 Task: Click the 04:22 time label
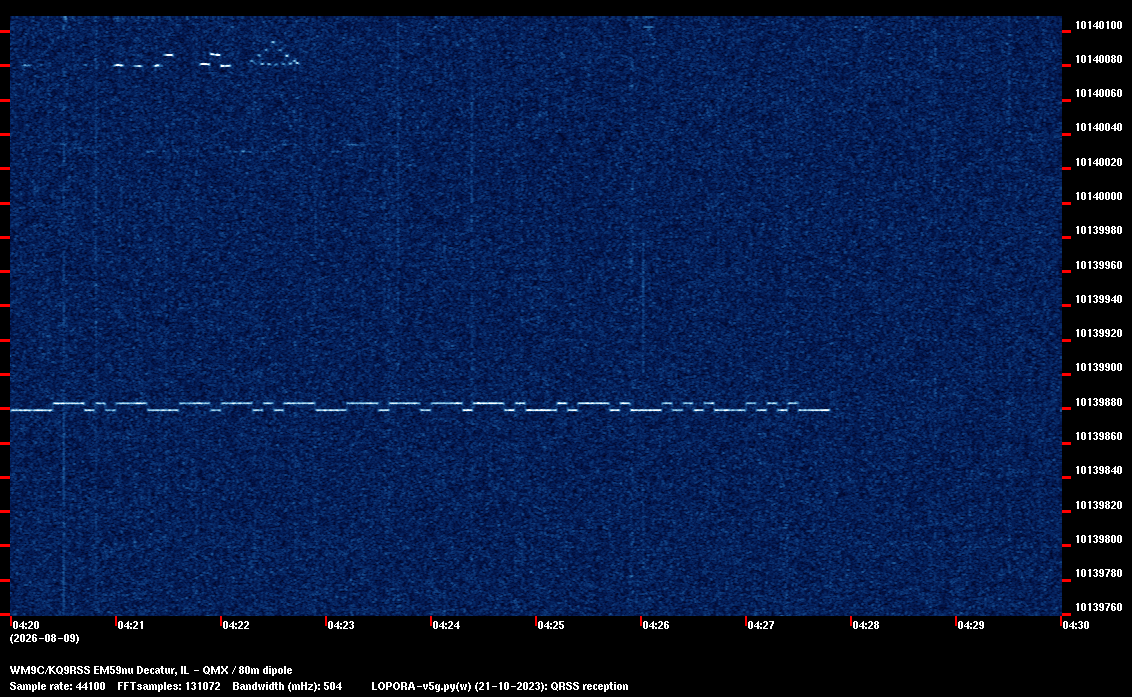(236, 625)
